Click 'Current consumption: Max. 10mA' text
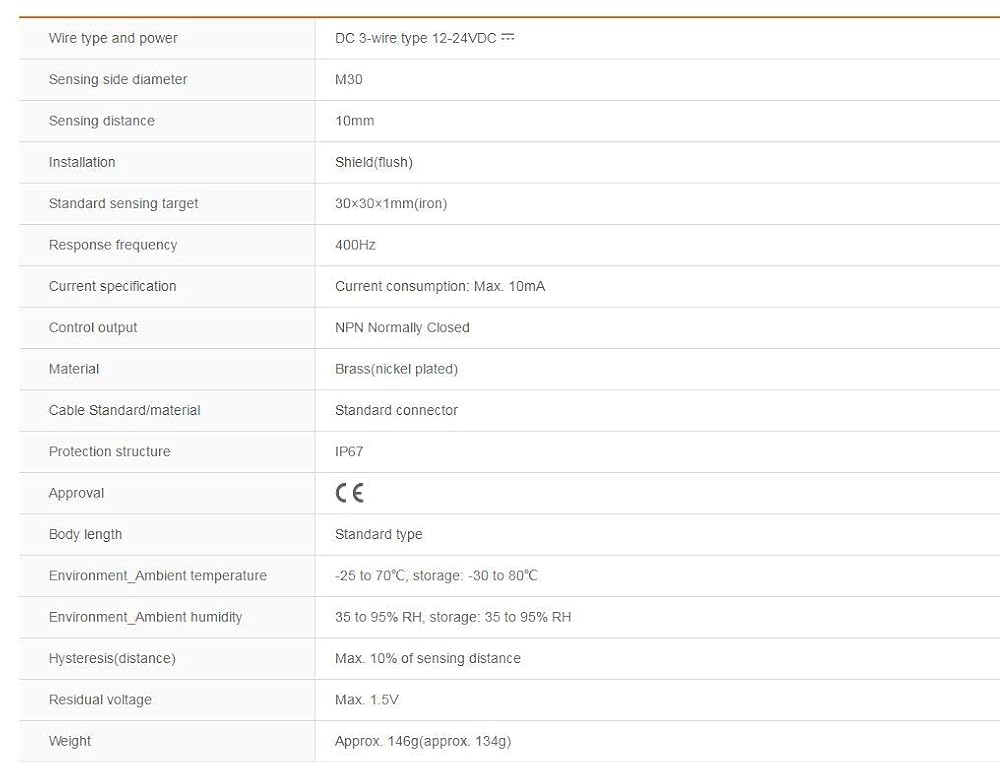Image resolution: width=1000 pixels, height=763 pixels. pyautogui.click(x=440, y=286)
